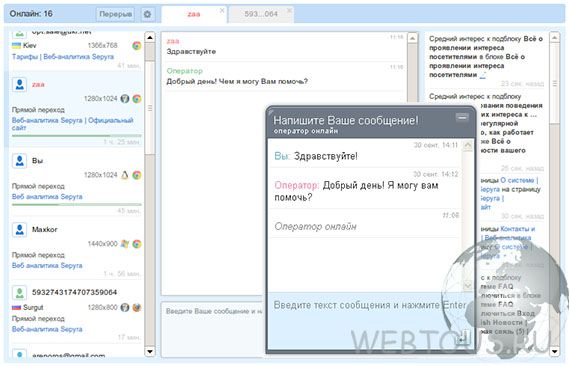Viewport: 570px width, 366px height.
Task: Open the О системе link in right panel
Action: point(518,180)
